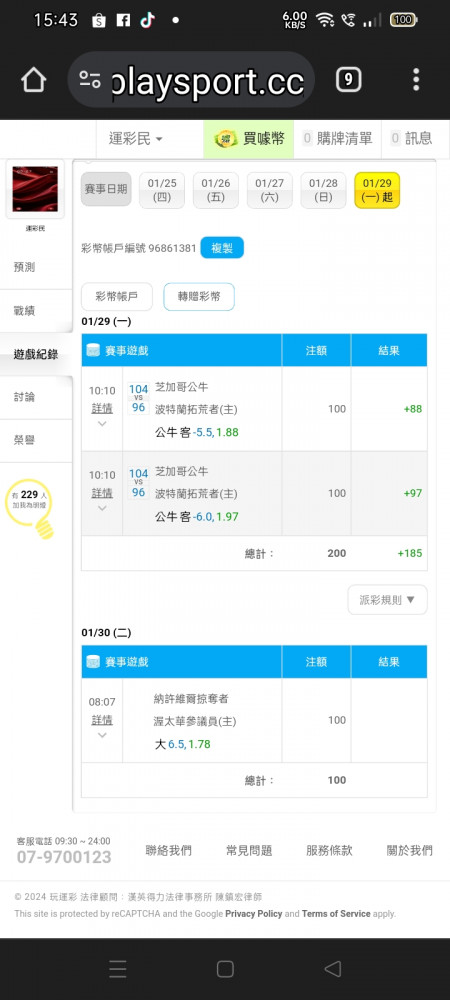Open the 購牌清單 tab

337,138
